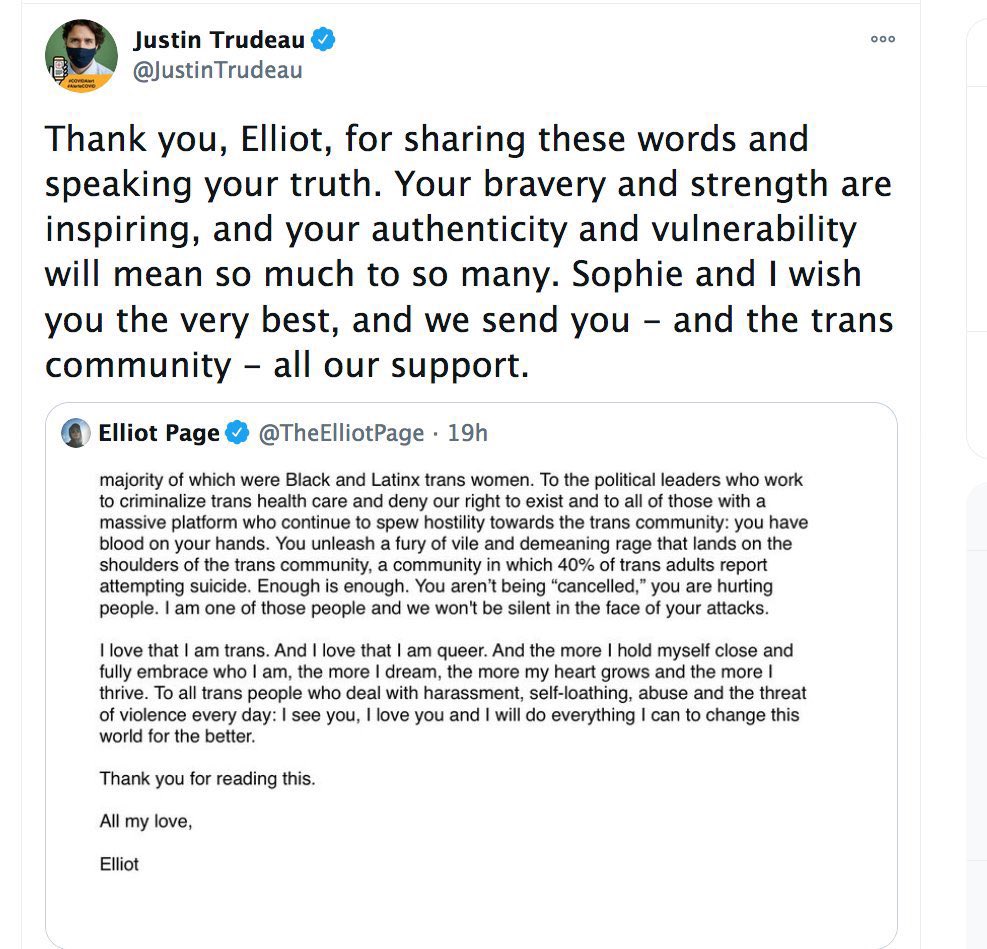Image resolution: width=987 pixels, height=949 pixels.
Task: Click the word "community" starting the tweet's last line
Action: (138, 365)
